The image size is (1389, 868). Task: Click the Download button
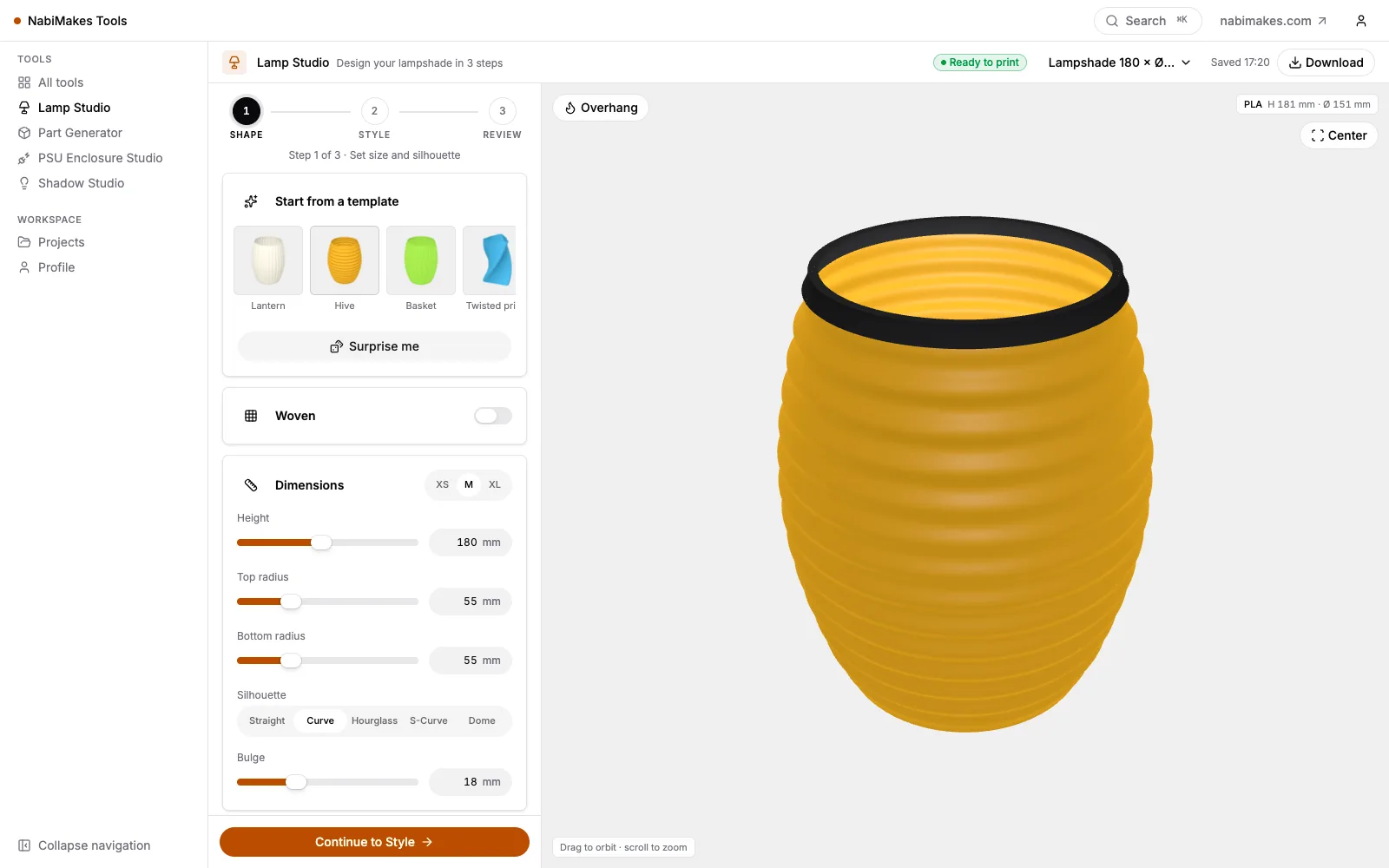point(1326,62)
